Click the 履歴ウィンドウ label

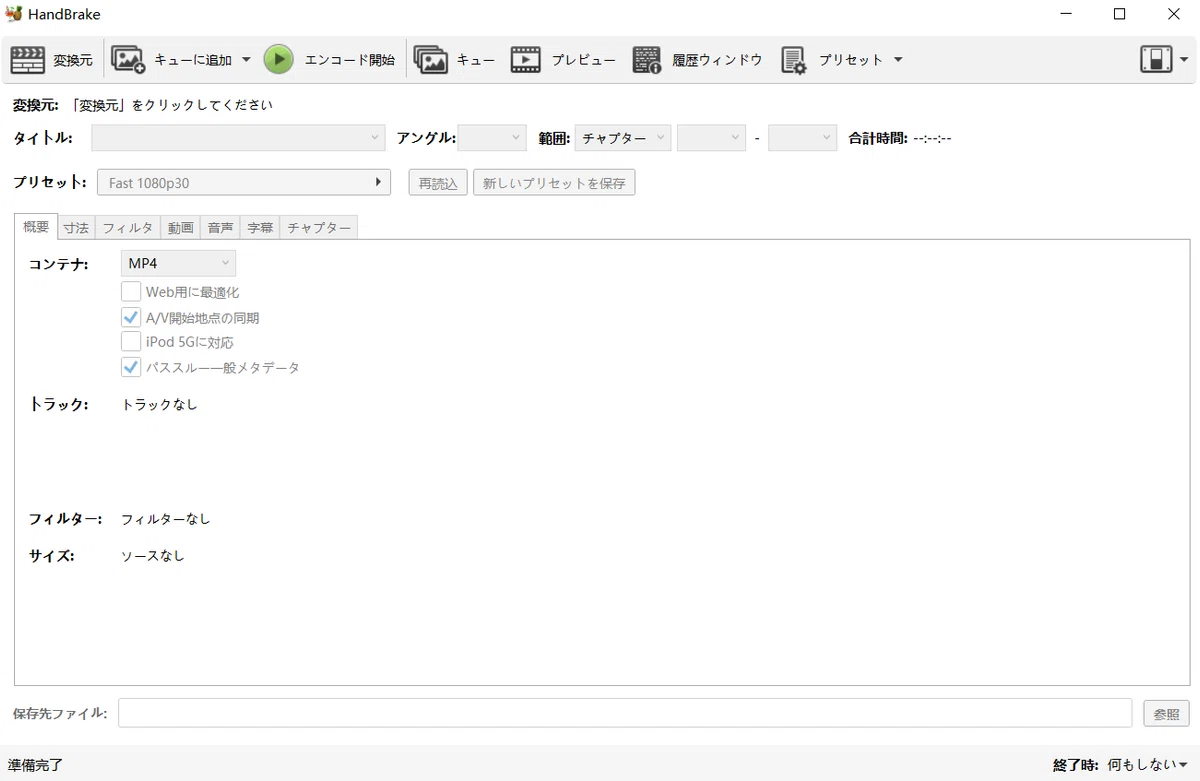[717, 60]
